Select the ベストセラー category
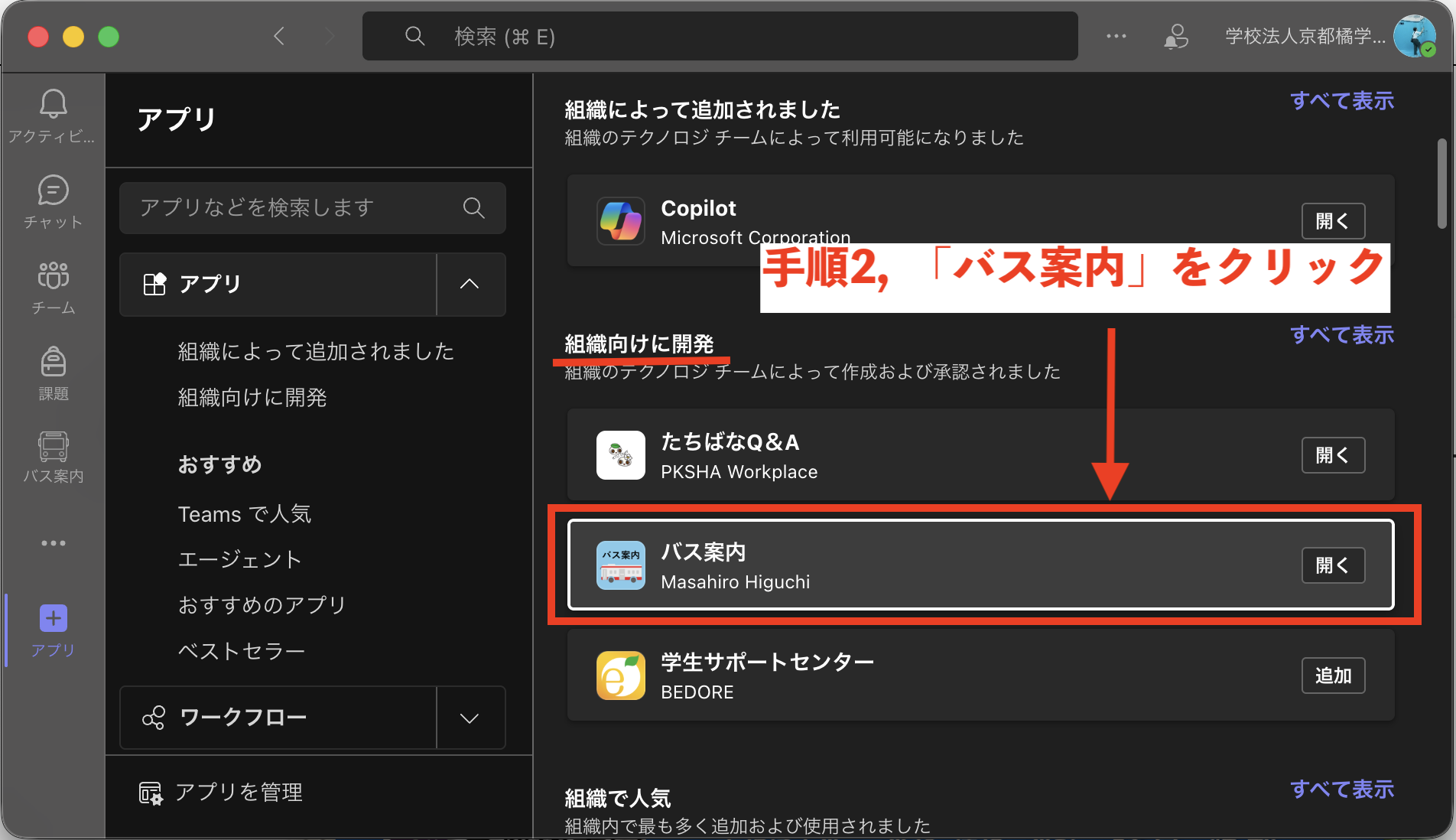1456x840 pixels. (241, 651)
